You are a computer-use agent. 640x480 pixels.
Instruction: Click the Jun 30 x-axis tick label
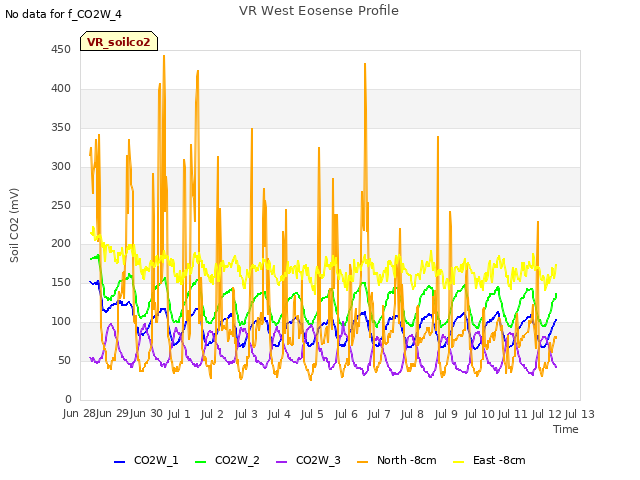(146, 414)
